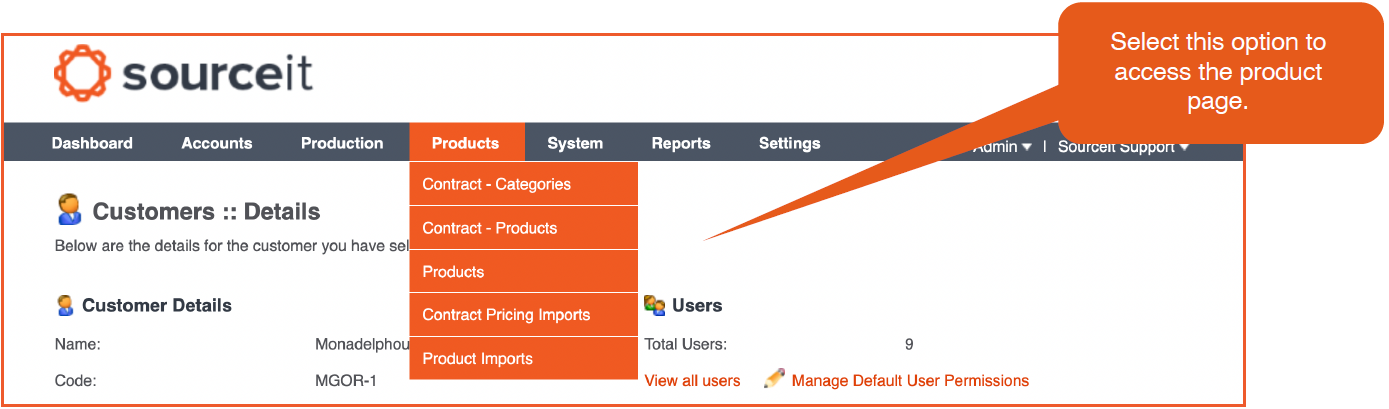Image resolution: width=1389 pixels, height=409 pixels.
Task: Open the Settings menu
Action: coord(789,143)
